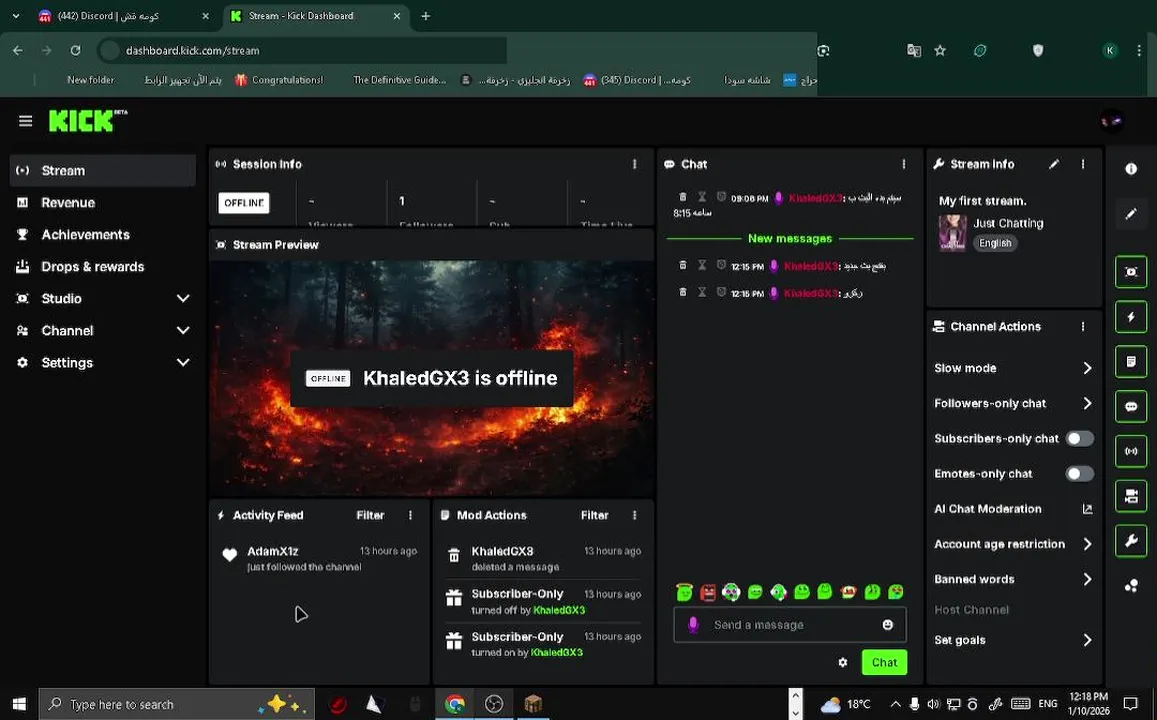Toggle Emotes-only chat switch
The width and height of the screenshot is (1157, 720).
click(x=1079, y=474)
